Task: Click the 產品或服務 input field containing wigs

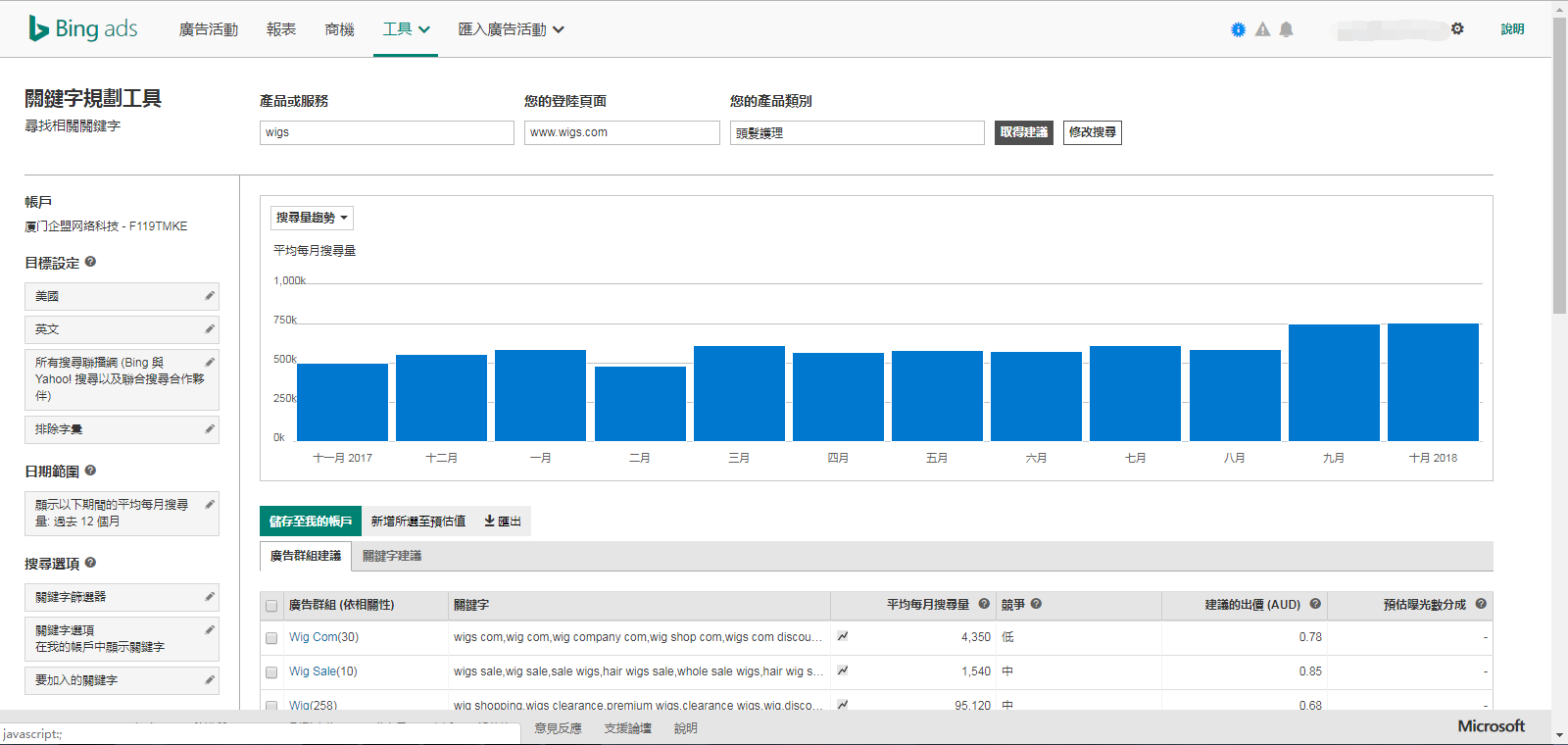Action: [386, 132]
